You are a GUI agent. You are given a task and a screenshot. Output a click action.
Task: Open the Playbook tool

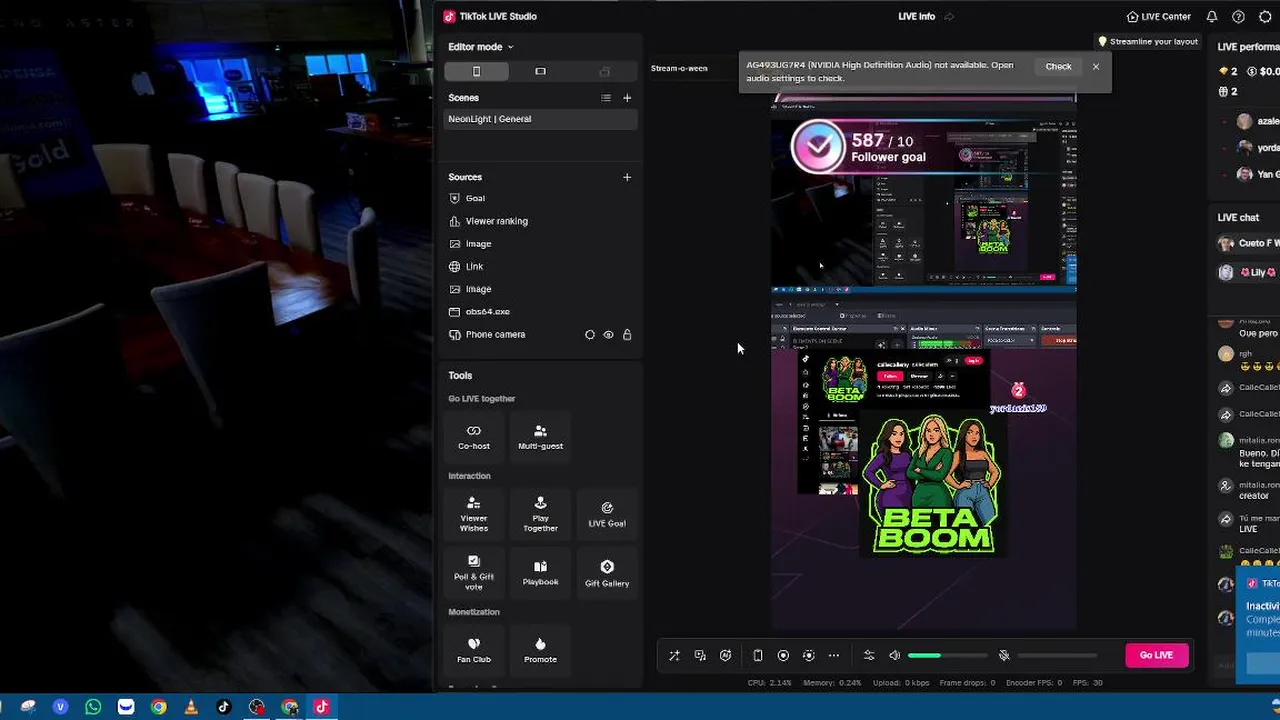[540, 573]
